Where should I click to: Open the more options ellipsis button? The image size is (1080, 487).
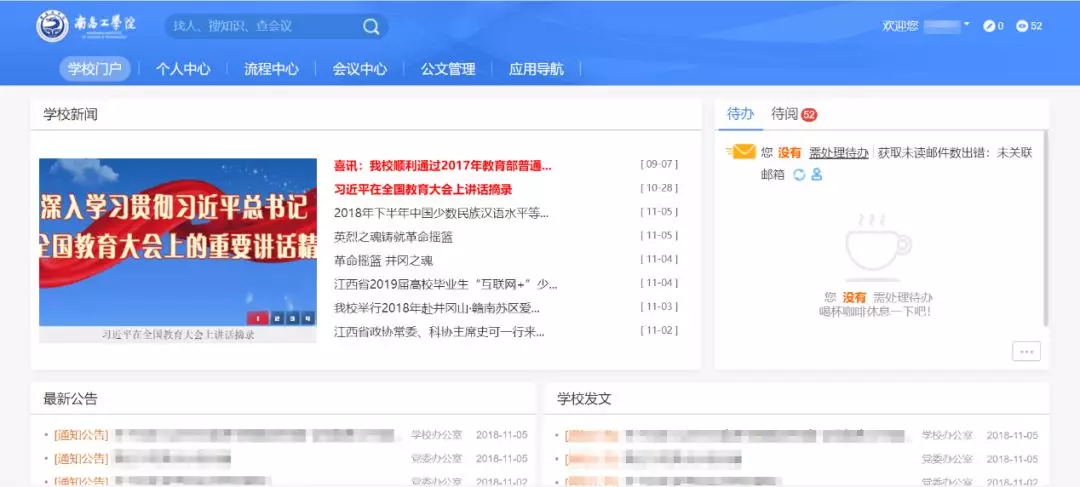tap(1026, 351)
